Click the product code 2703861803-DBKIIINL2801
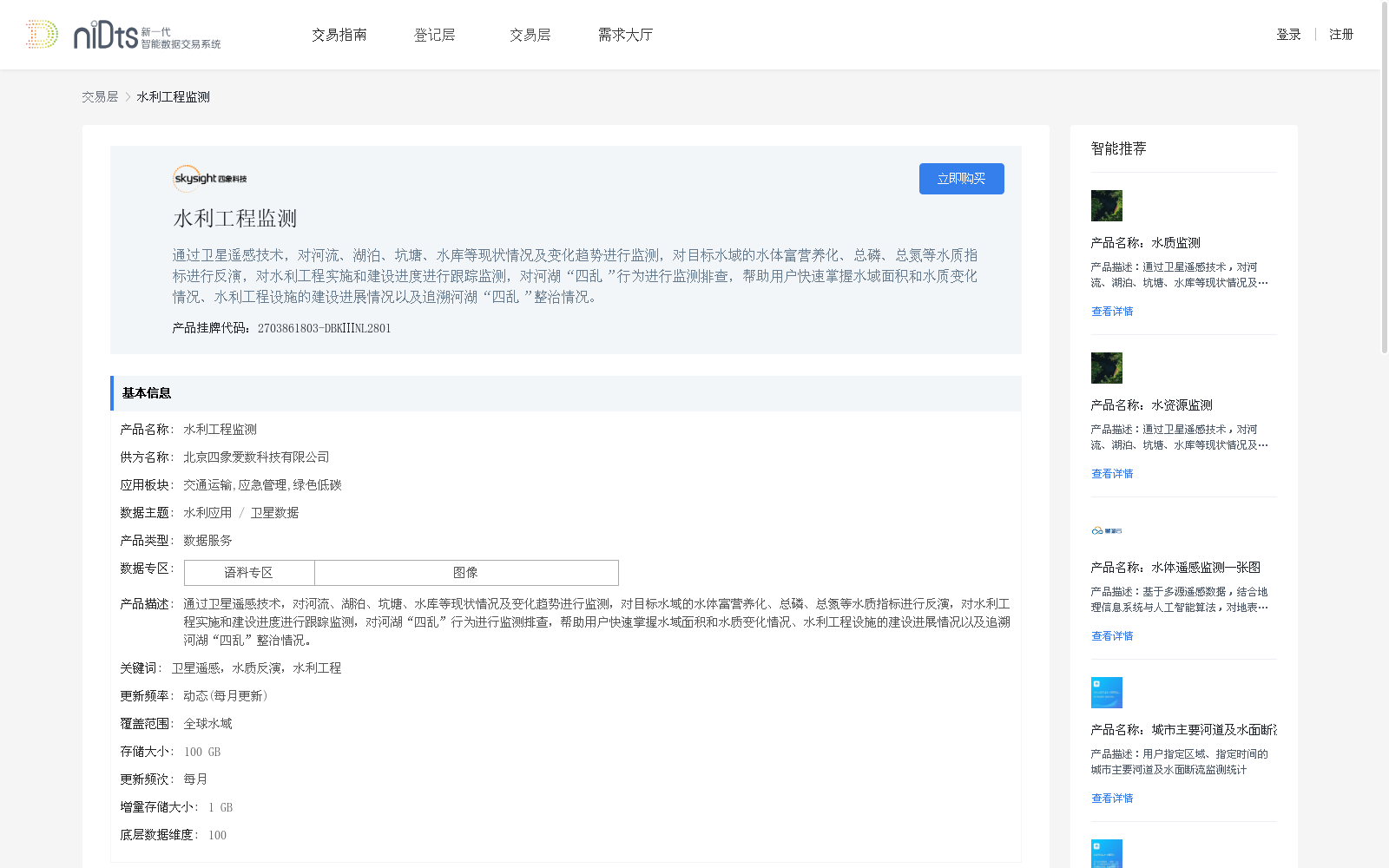 (x=325, y=328)
